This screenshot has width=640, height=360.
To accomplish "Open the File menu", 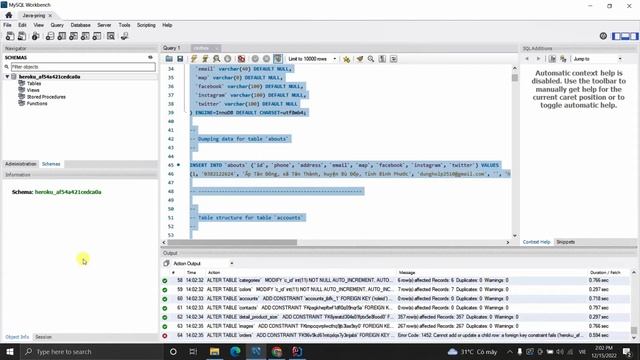I will click(7, 25).
